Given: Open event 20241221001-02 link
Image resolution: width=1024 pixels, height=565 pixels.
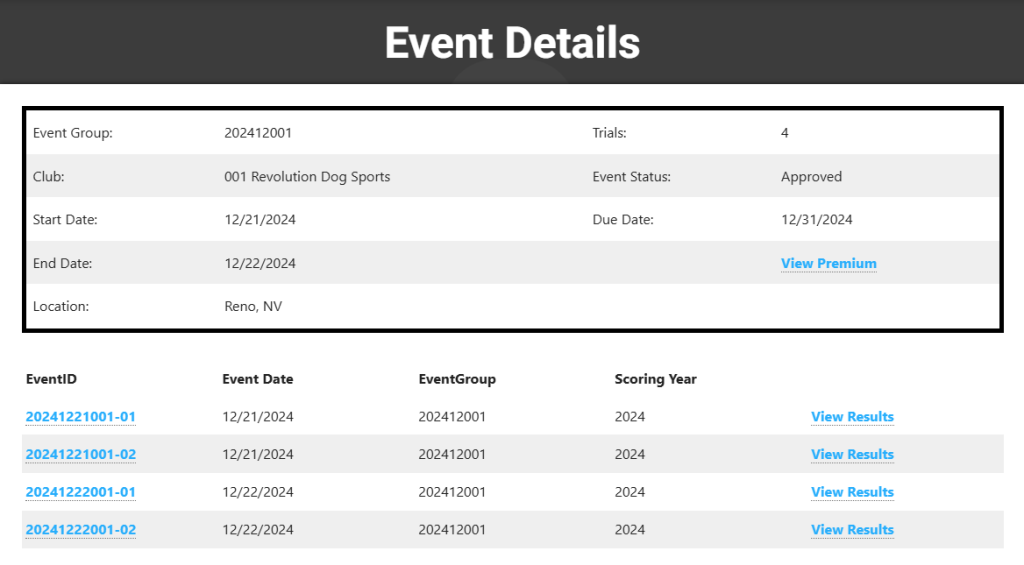Looking at the screenshot, I should [80, 455].
